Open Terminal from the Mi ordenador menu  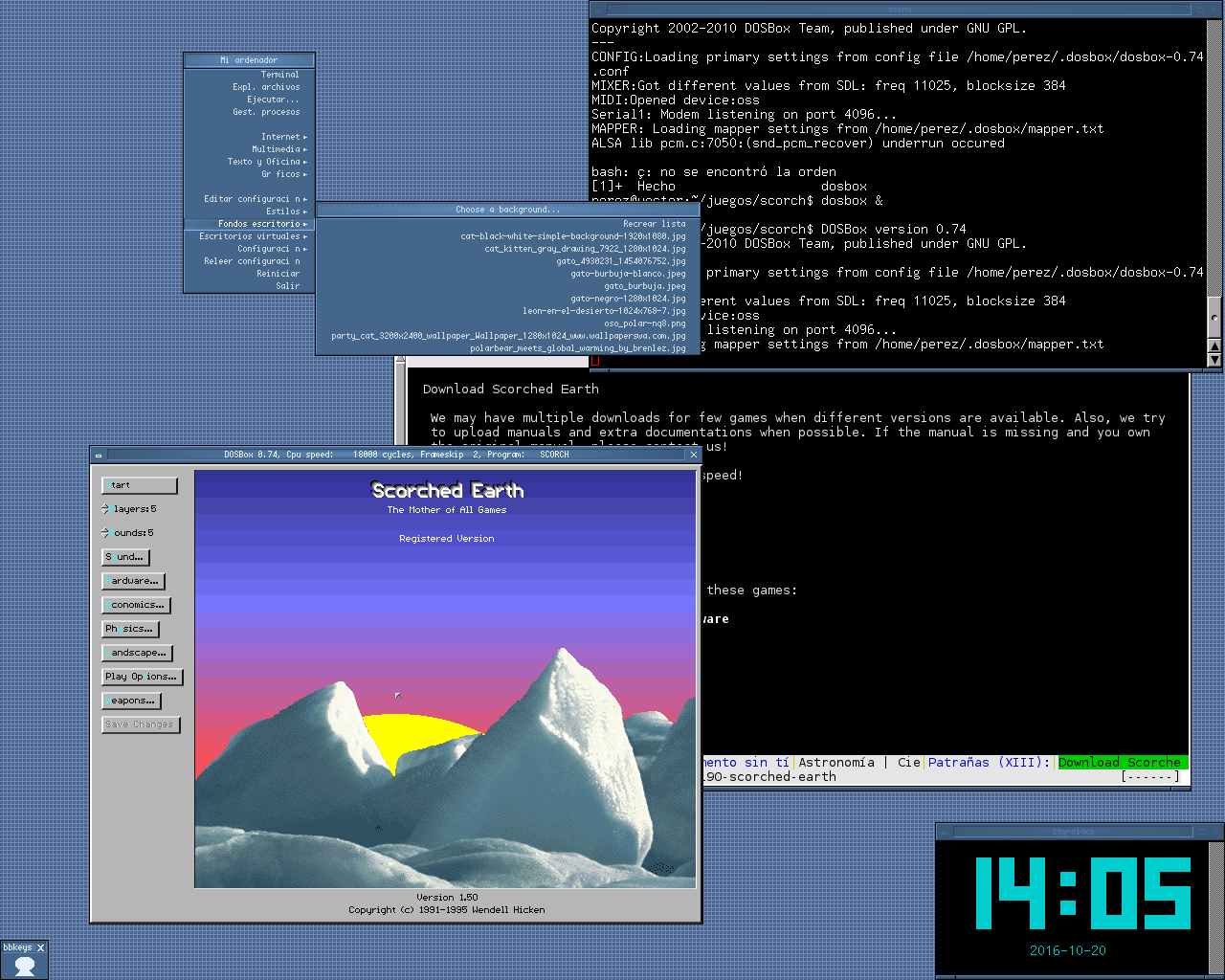click(249, 75)
